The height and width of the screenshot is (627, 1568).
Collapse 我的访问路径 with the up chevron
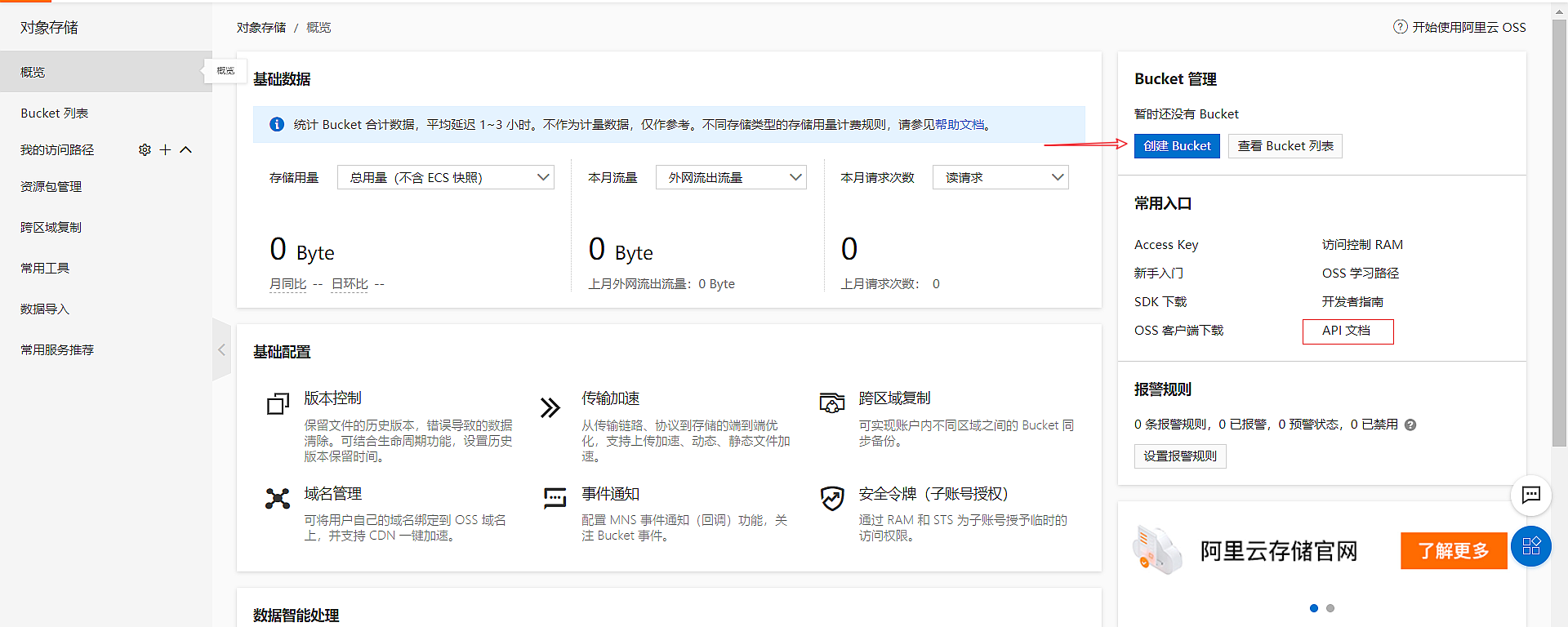pyautogui.click(x=185, y=150)
